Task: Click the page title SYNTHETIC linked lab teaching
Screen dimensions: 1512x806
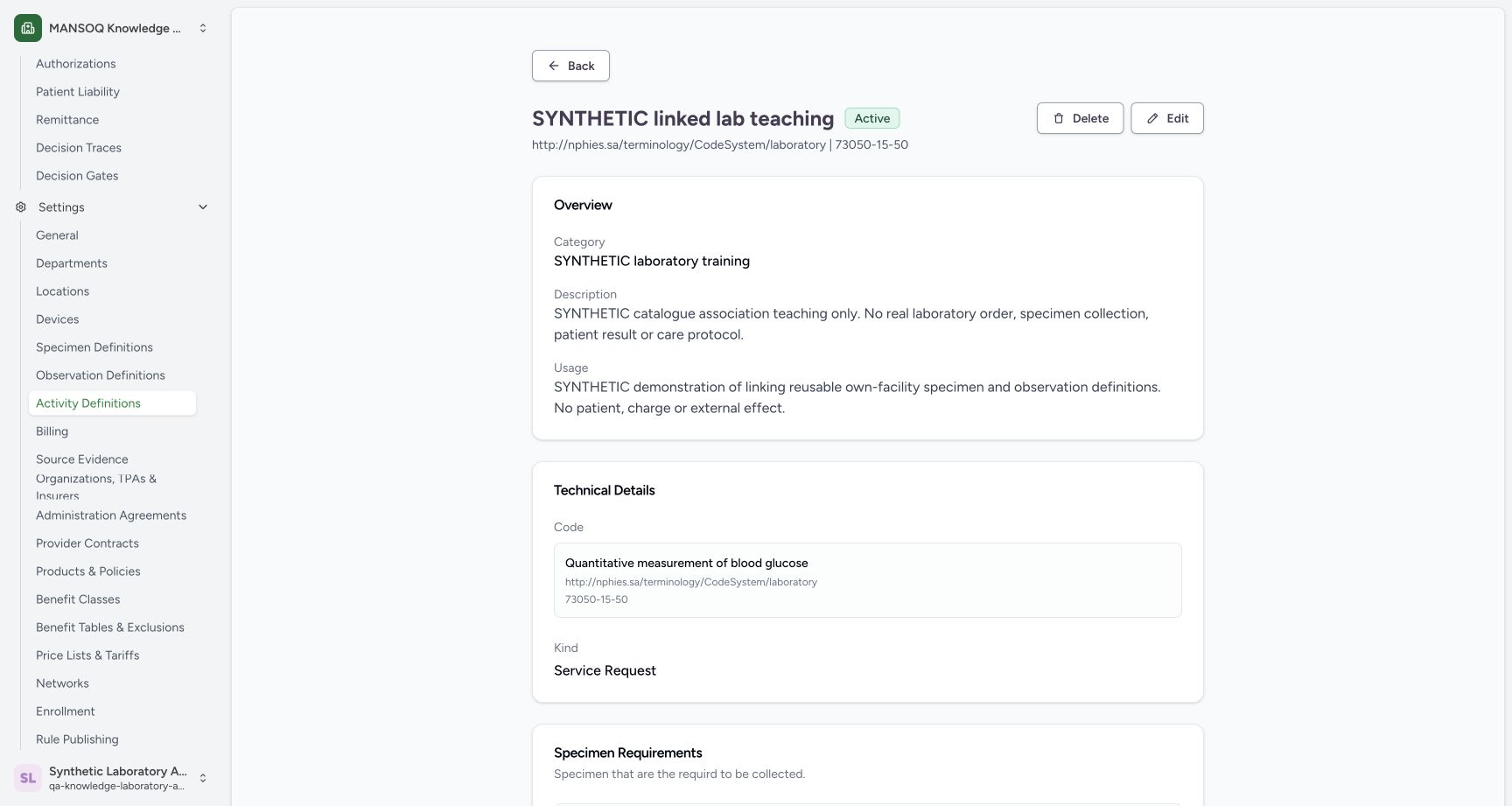Action: click(x=682, y=118)
